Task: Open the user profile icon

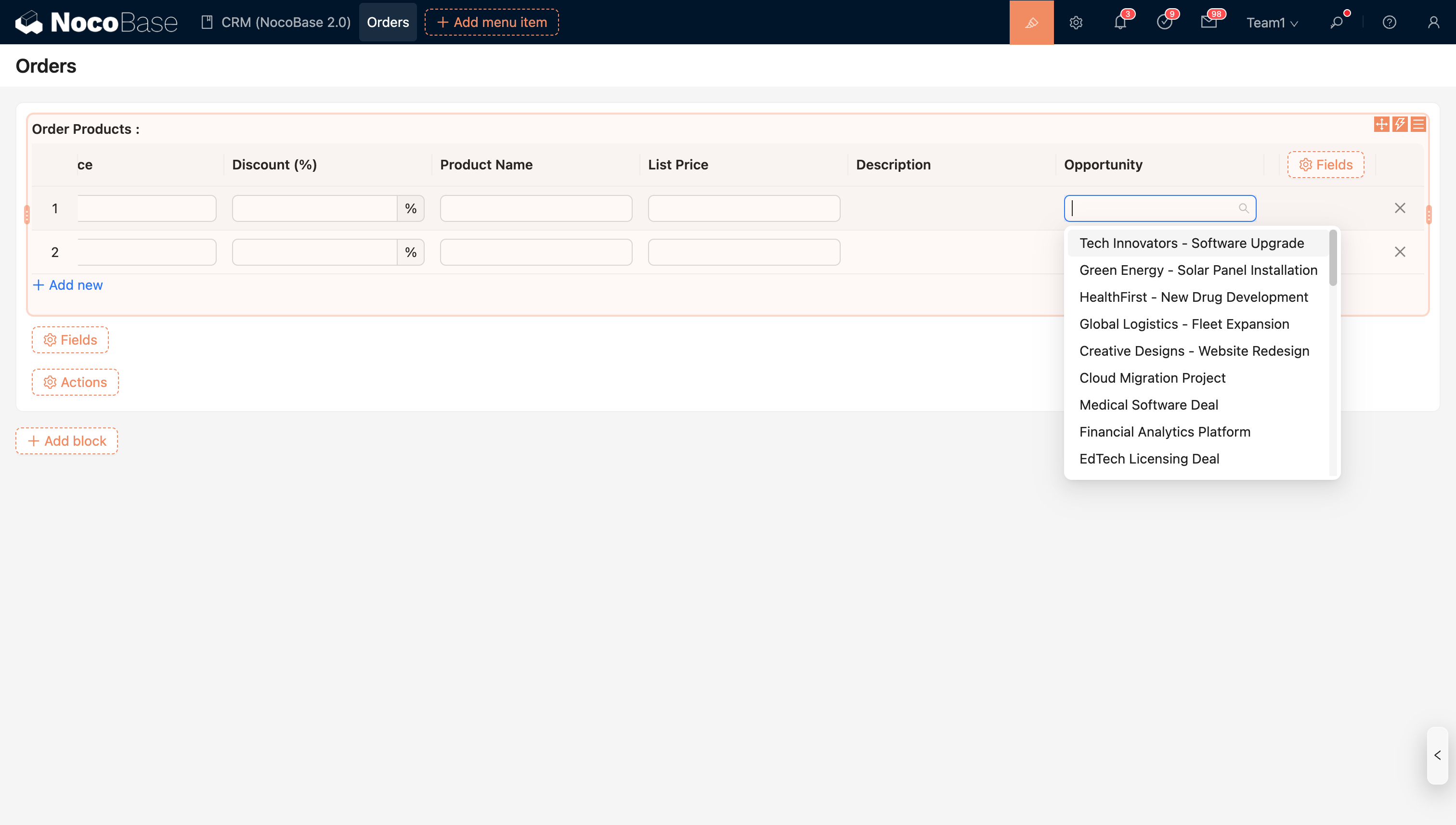Action: click(x=1433, y=22)
